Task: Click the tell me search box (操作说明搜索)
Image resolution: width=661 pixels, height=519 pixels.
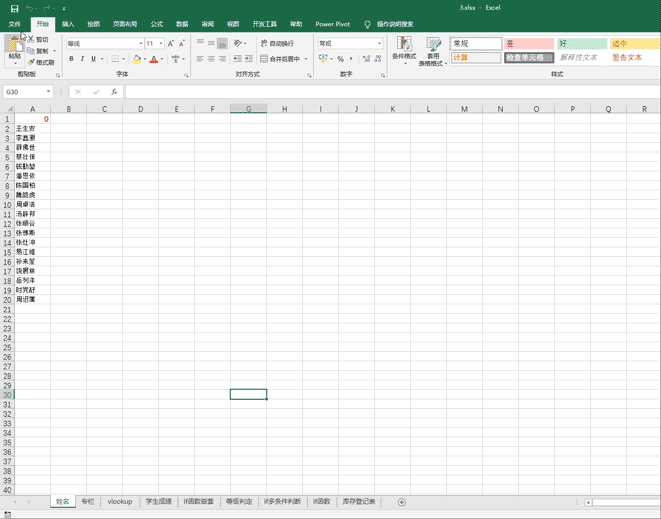Action: [x=395, y=24]
